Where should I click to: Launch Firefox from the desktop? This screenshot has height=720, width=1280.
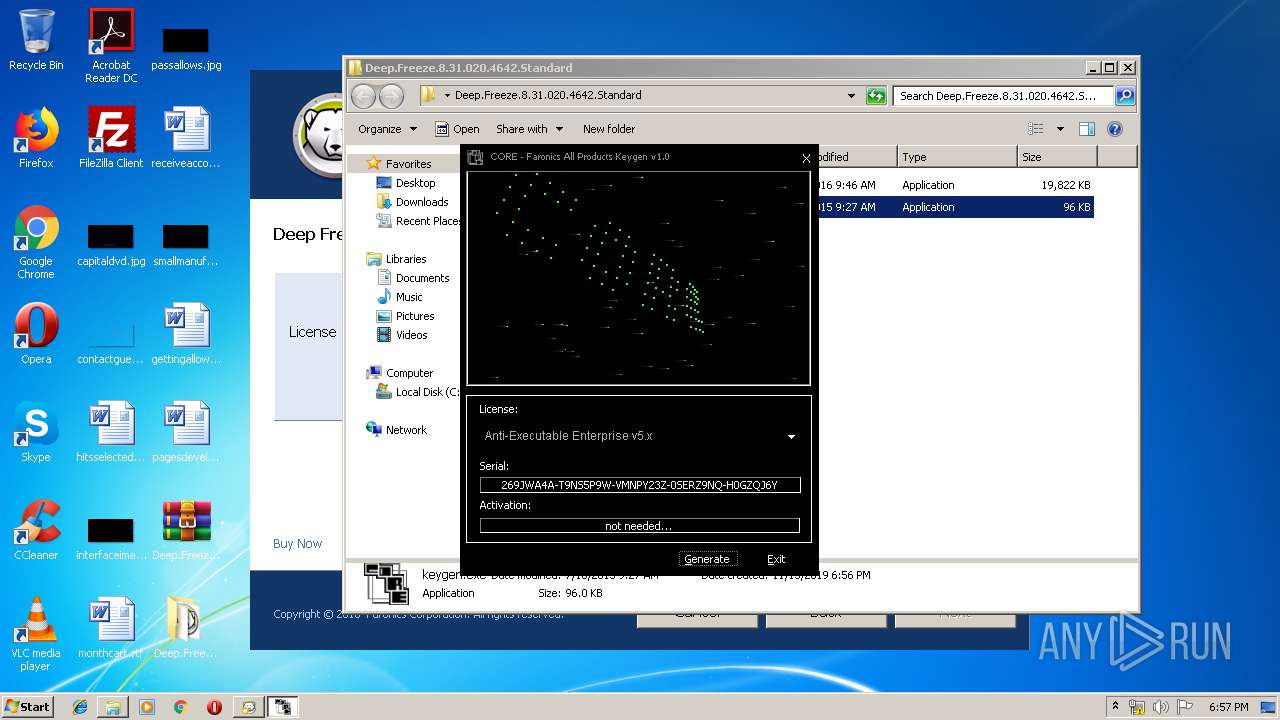36,138
